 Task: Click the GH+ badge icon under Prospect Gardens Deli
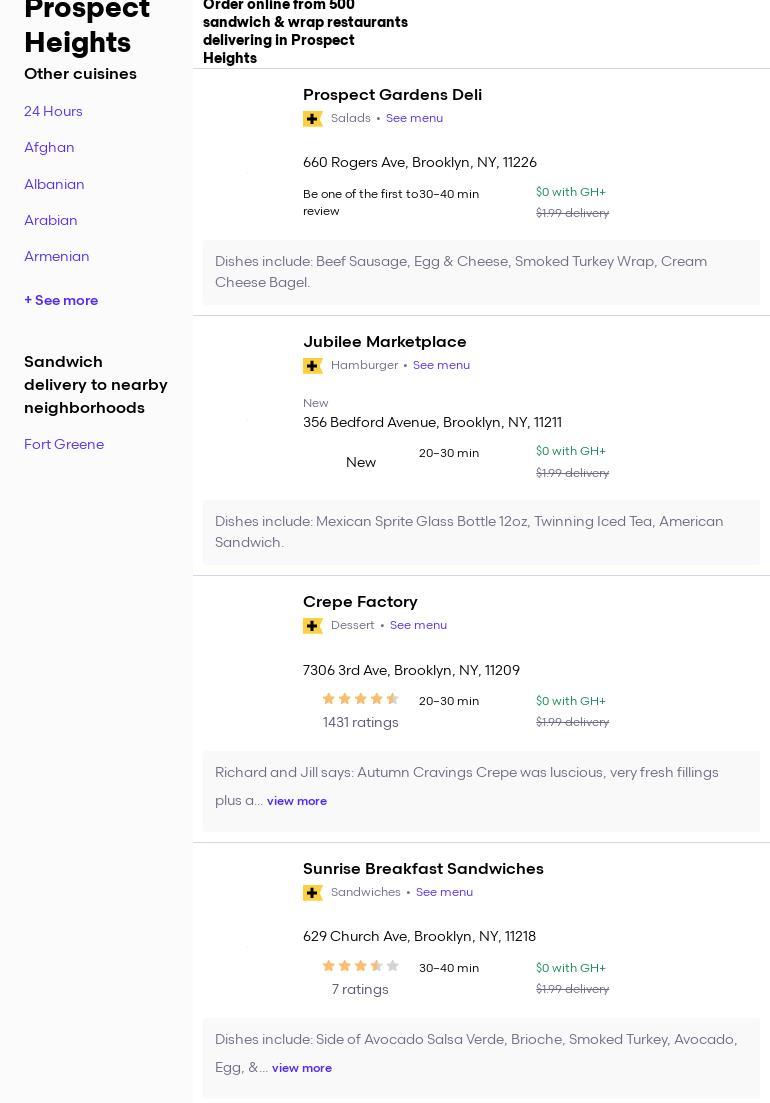coord(312,119)
